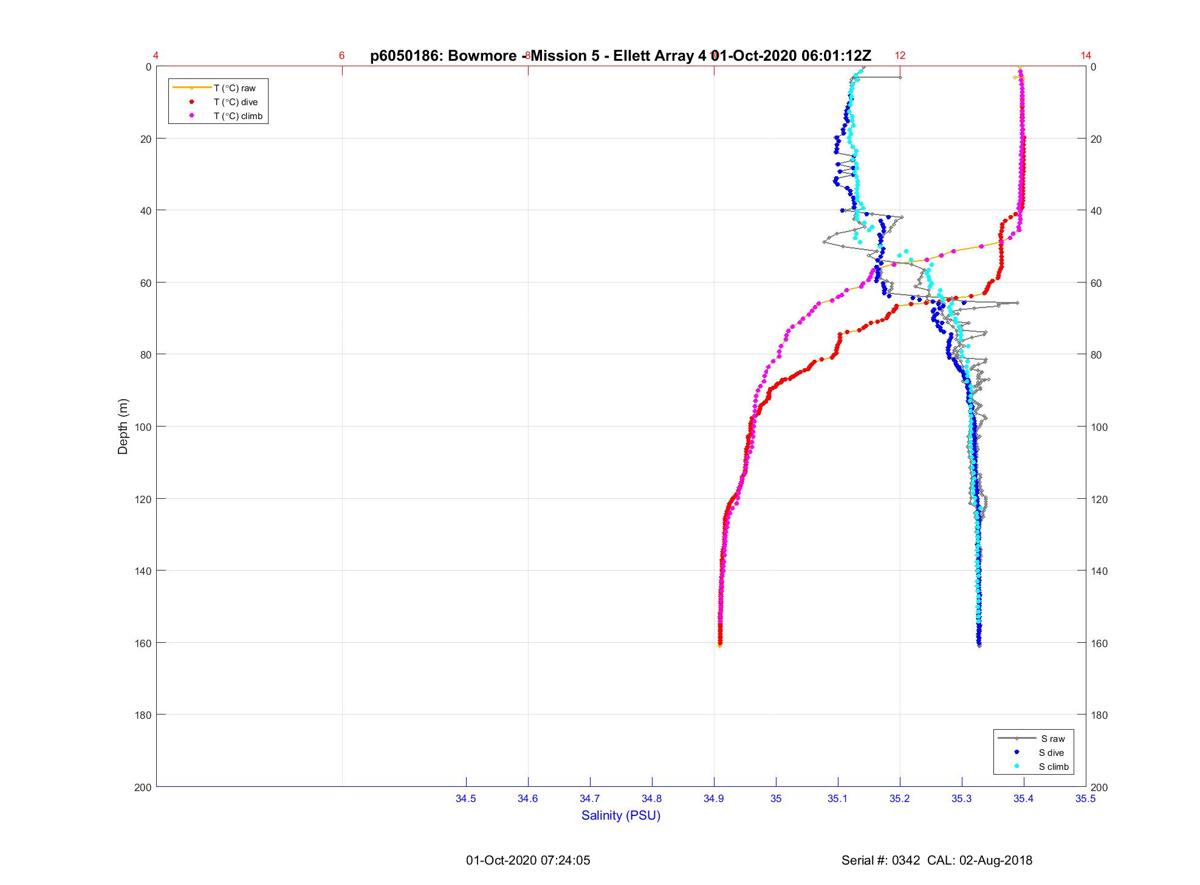
Task: Click the red temperature tick label 4
Action: coord(156,56)
